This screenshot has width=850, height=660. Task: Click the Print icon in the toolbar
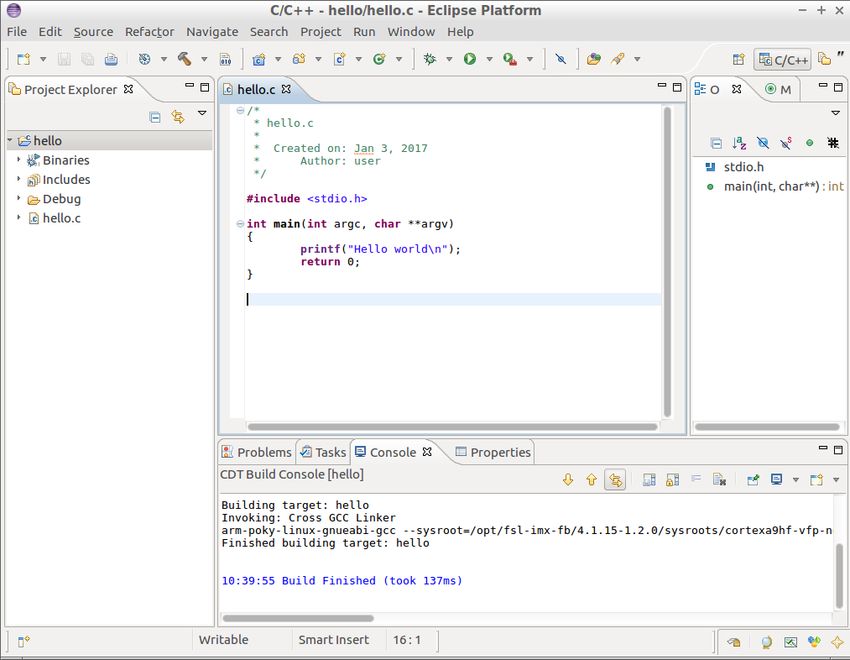tap(111, 59)
